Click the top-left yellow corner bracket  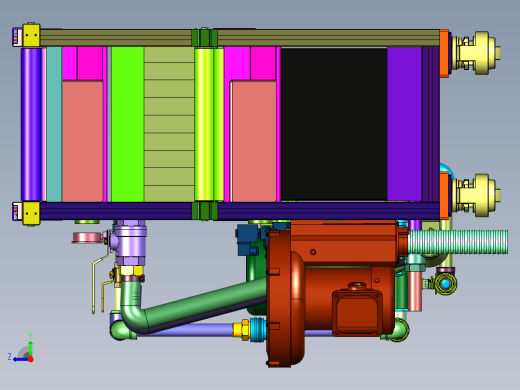click(31, 35)
